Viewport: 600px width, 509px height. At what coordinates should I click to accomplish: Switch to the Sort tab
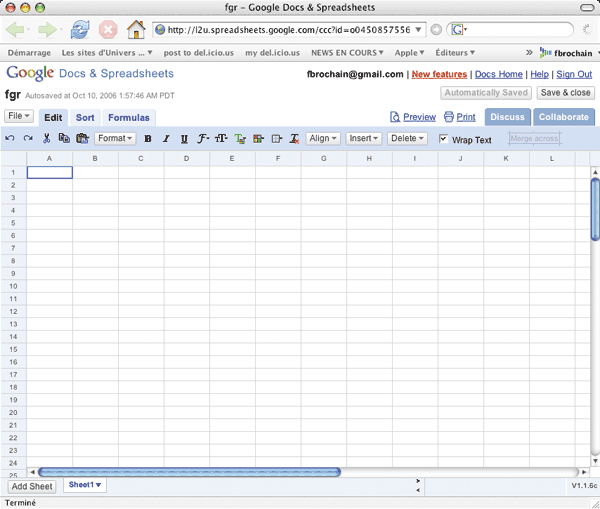(x=85, y=118)
